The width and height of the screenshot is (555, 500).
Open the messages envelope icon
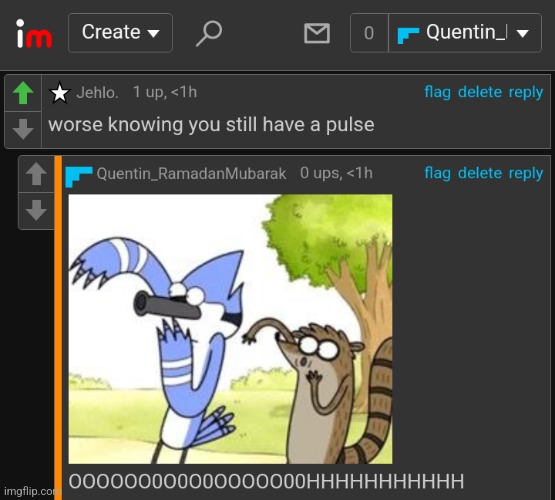(x=317, y=33)
